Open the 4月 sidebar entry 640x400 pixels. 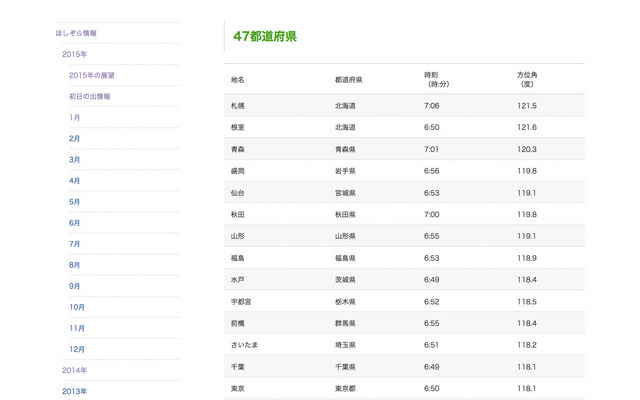click(74, 181)
